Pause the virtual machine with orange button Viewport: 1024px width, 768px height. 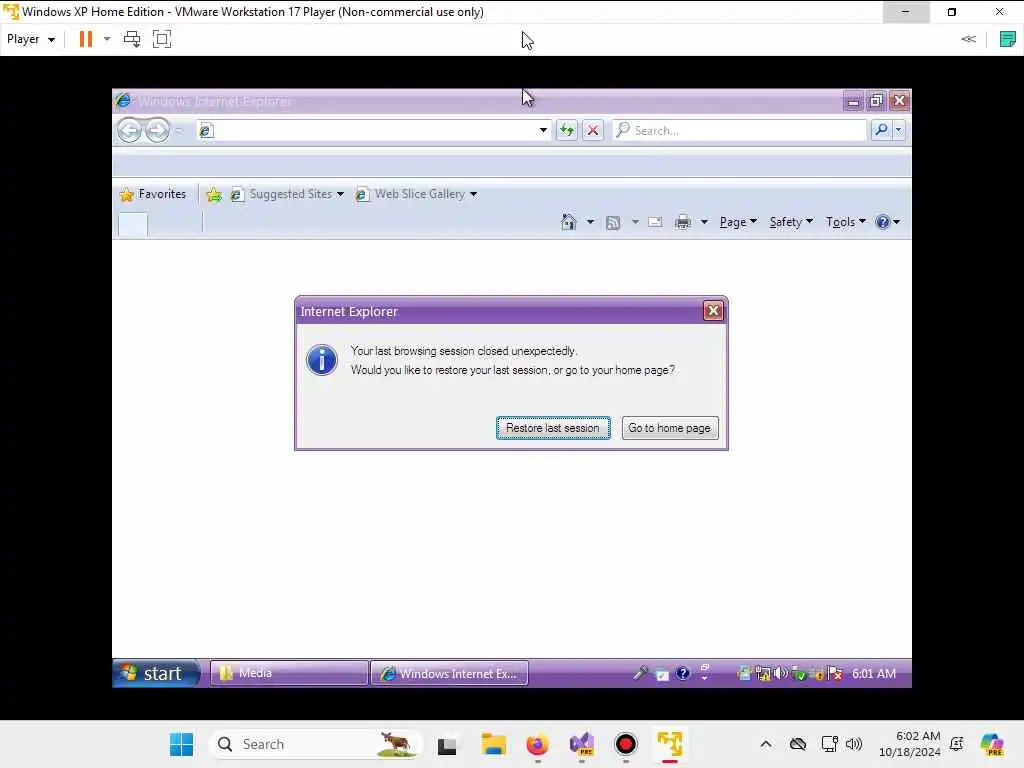pos(86,39)
